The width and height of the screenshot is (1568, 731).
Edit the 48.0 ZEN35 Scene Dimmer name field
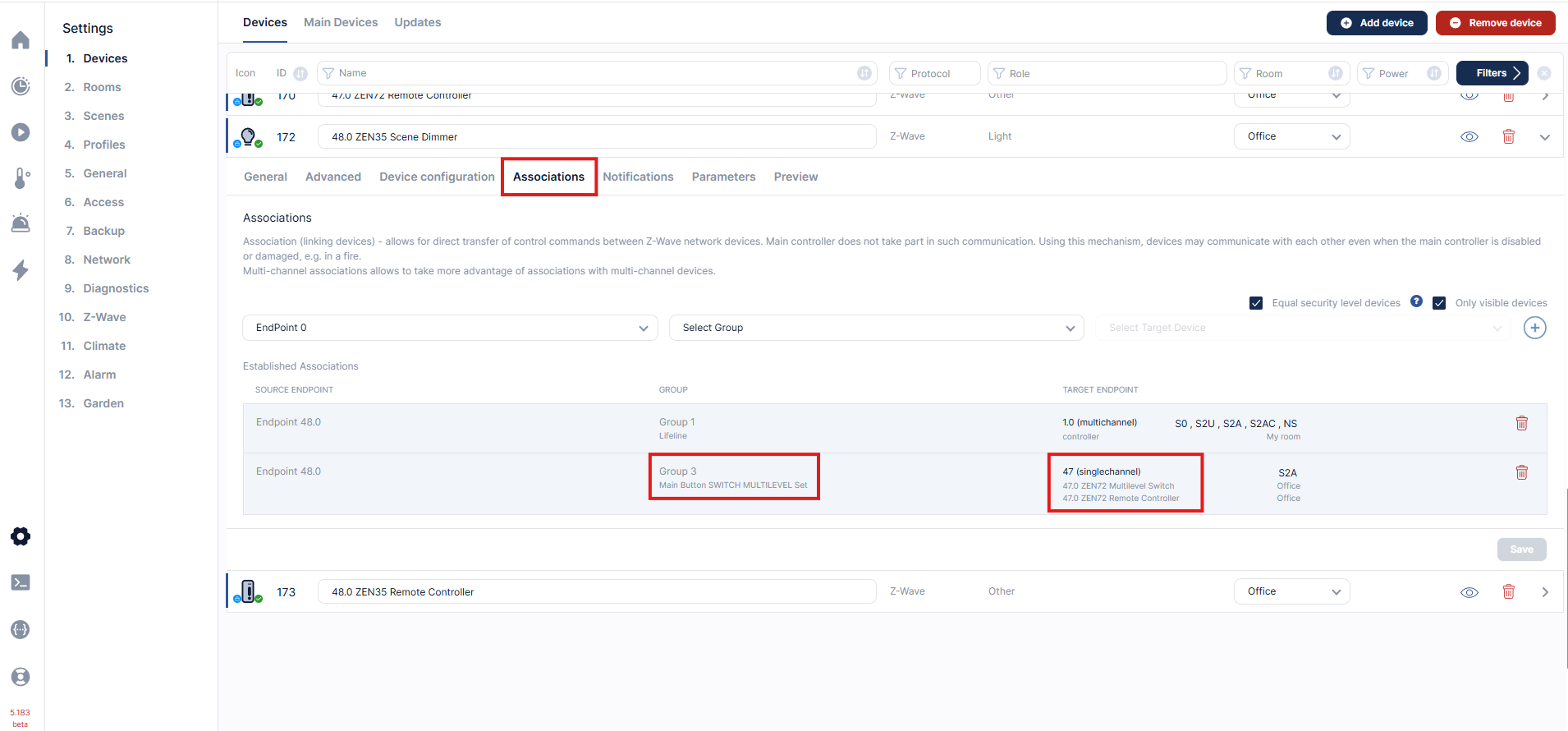[x=597, y=136]
